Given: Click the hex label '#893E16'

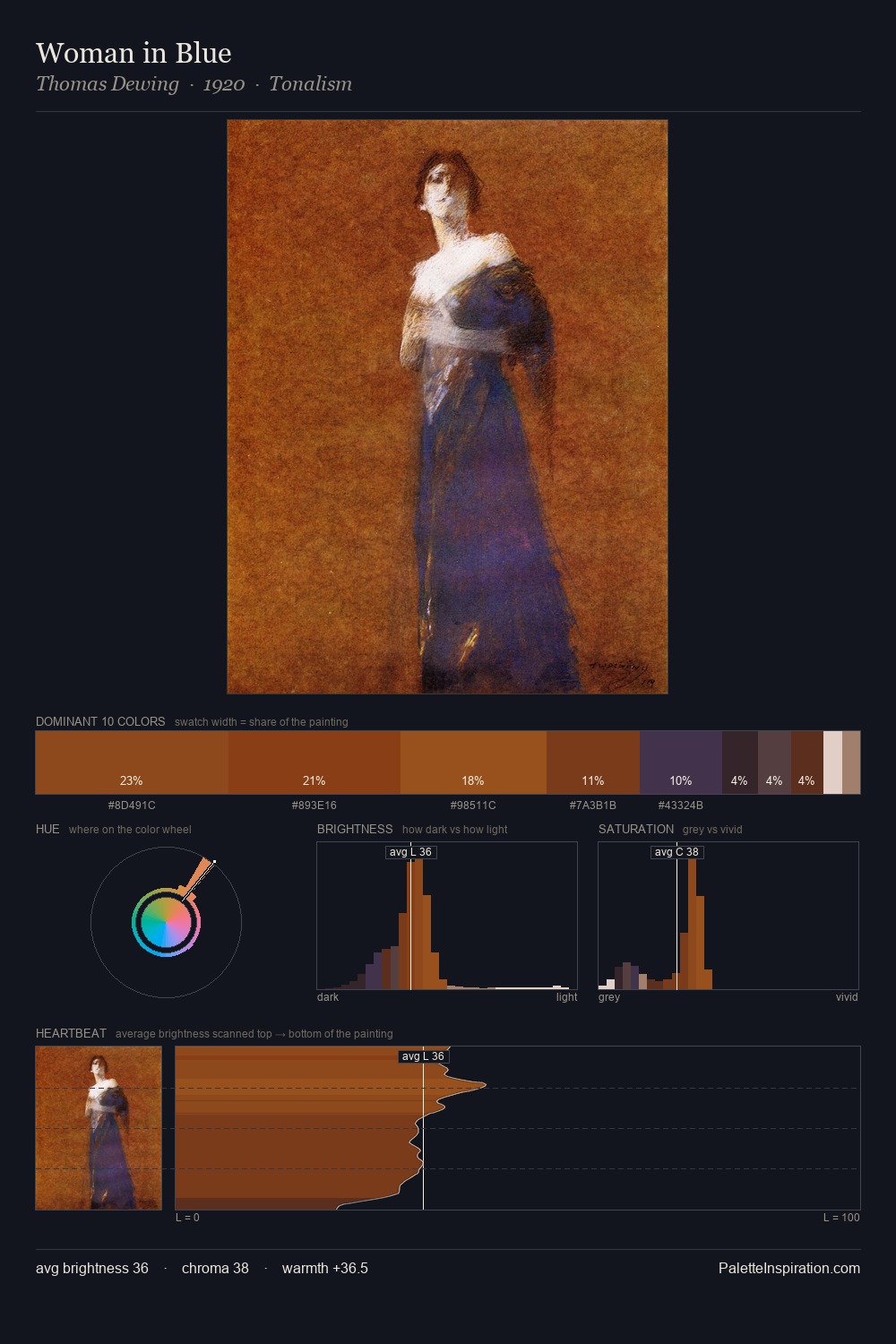Looking at the screenshot, I should [x=314, y=806].
